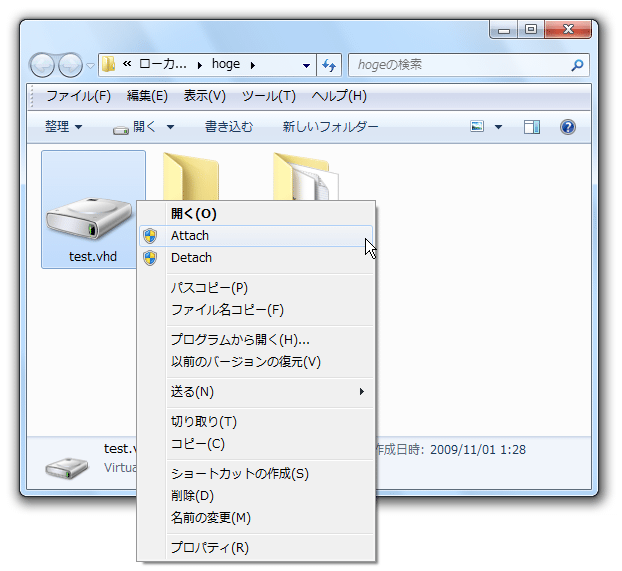This screenshot has width=622, height=571.
Task: Choose プロパティ(R) in context menu
Action: 256,548
